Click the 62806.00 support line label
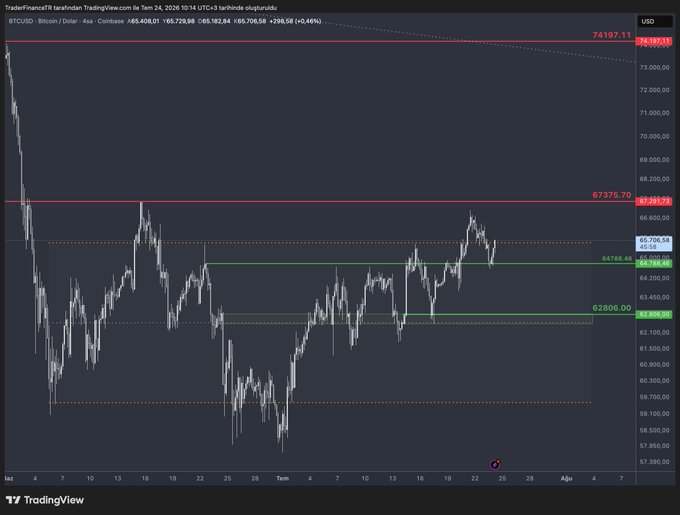Image resolution: width=680 pixels, height=515 pixels. point(611,308)
